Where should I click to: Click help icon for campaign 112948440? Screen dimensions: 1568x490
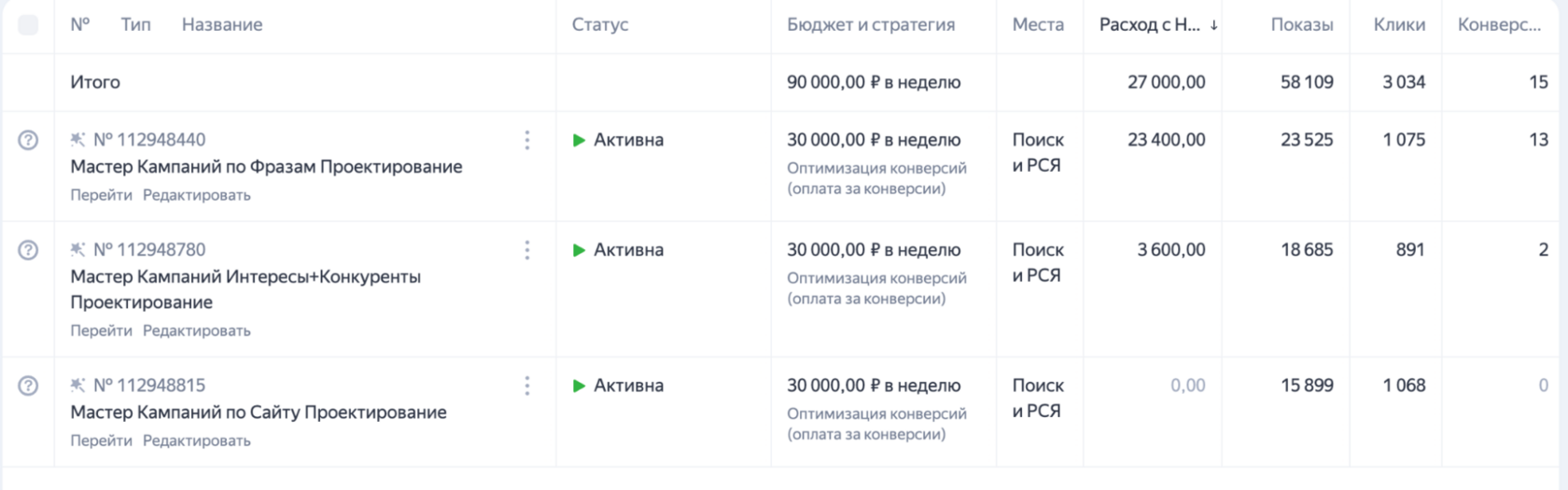(28, 140)
